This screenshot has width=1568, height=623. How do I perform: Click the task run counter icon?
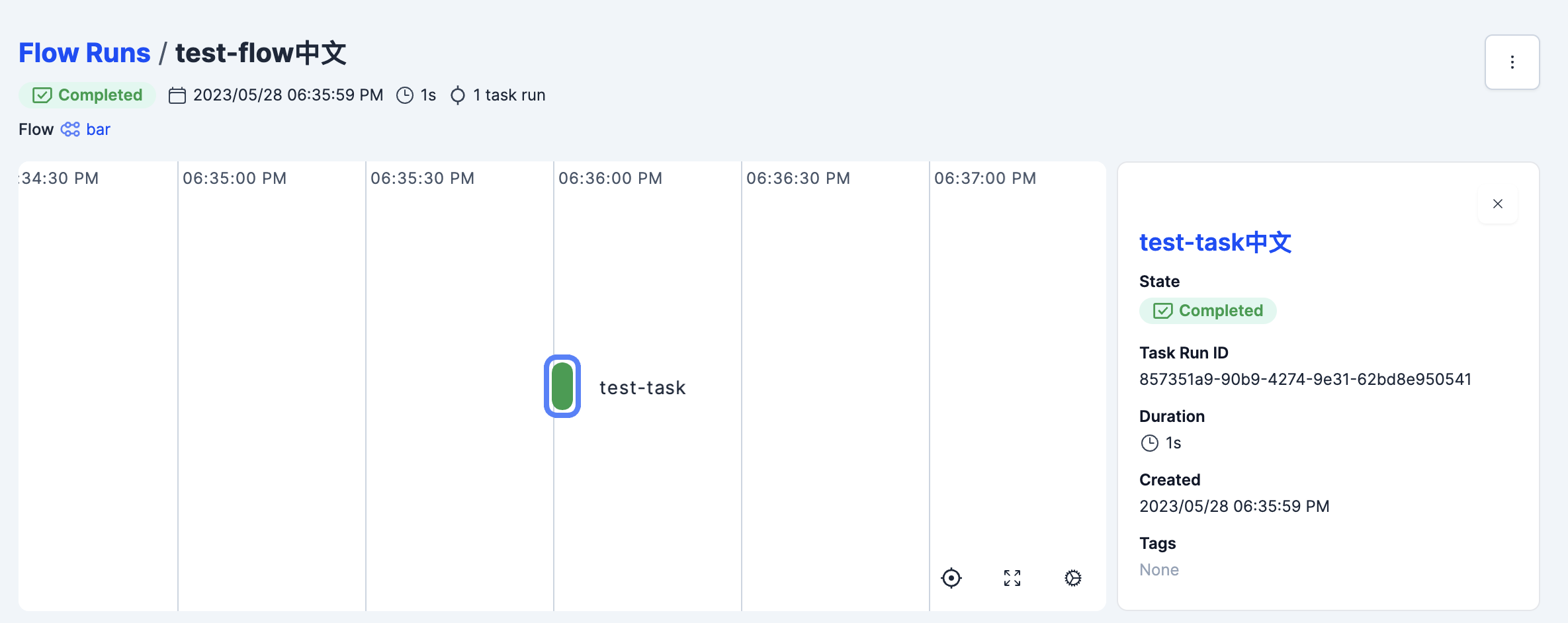[x=457, y=95]
